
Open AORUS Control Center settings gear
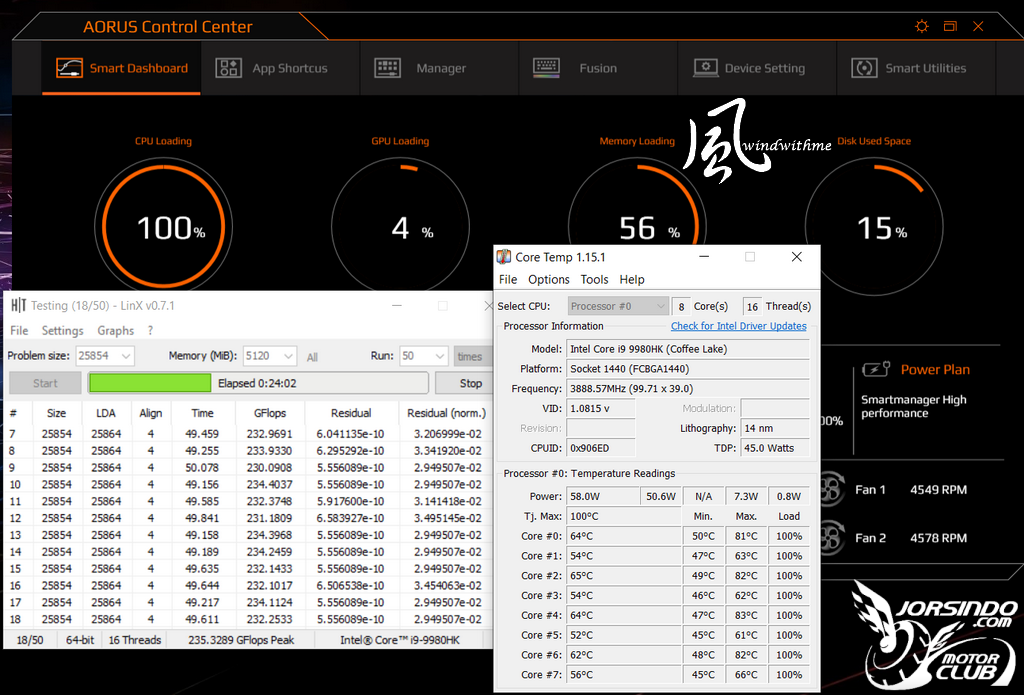[x=921, y=26]
